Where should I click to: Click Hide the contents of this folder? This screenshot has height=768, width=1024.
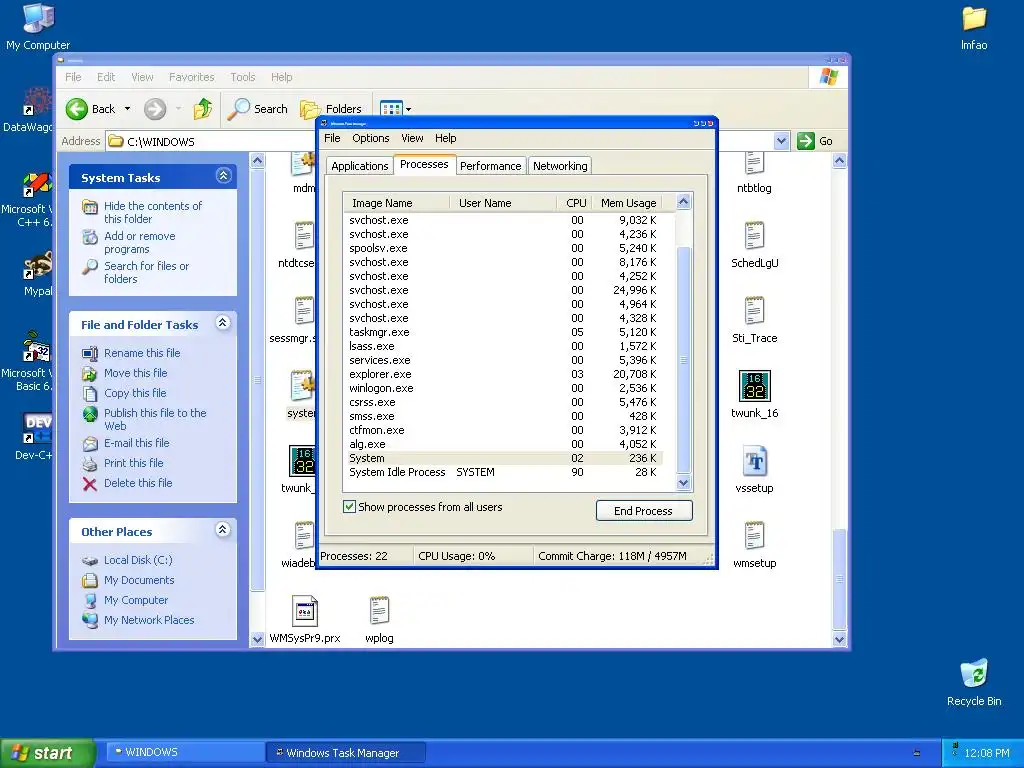point(153,212)
